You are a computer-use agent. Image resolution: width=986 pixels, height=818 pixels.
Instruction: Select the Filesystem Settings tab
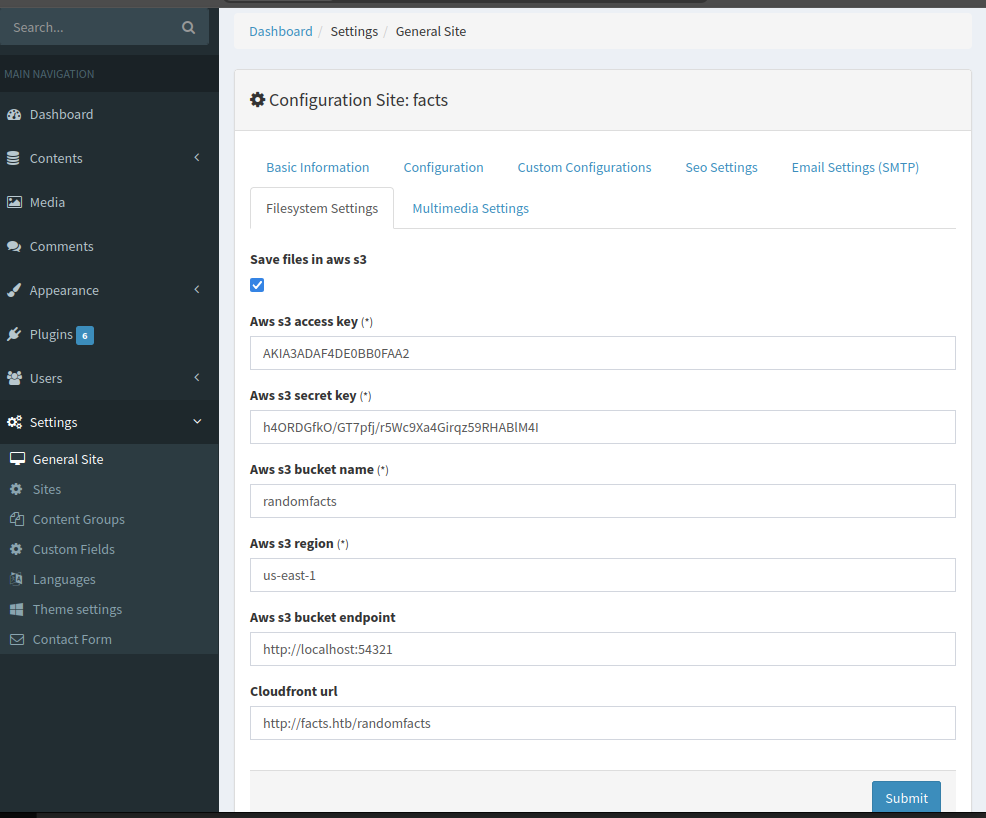pos(322,208)
